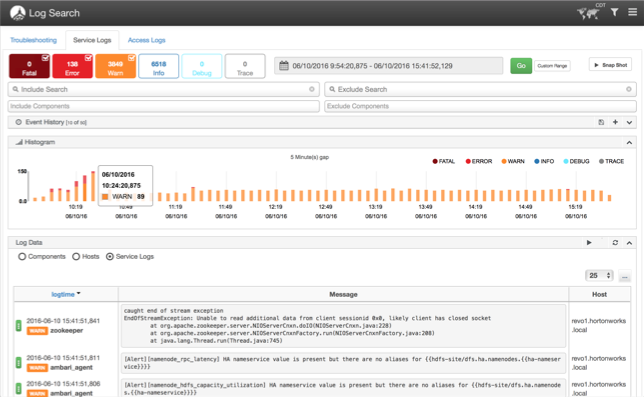Toggle the Fatal level checkbox
The width and height of the screenshot is (644, 397).
pos(45,58)
